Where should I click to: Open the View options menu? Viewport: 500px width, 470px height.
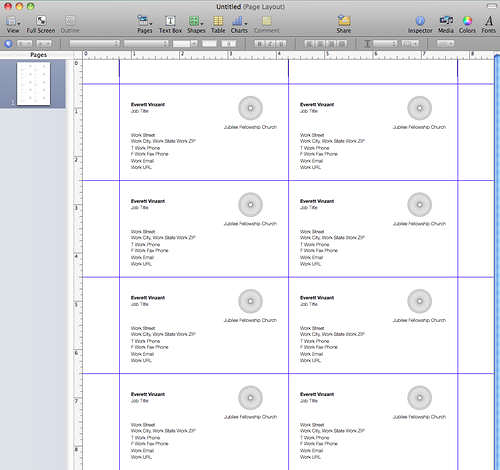pyautogui.click(x=13, y=24)
